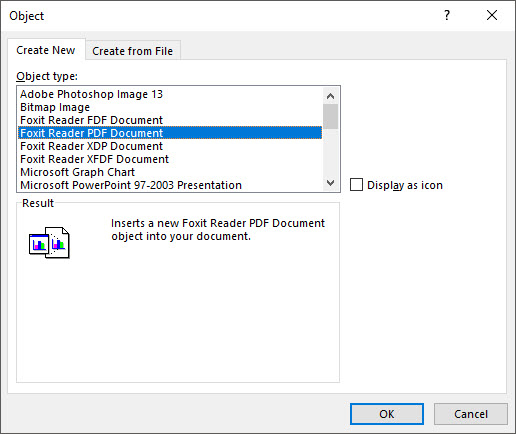This screenshot has height=434, width=516.
Task: Select Adobe Photoshop Image 13
Action: 170,94
